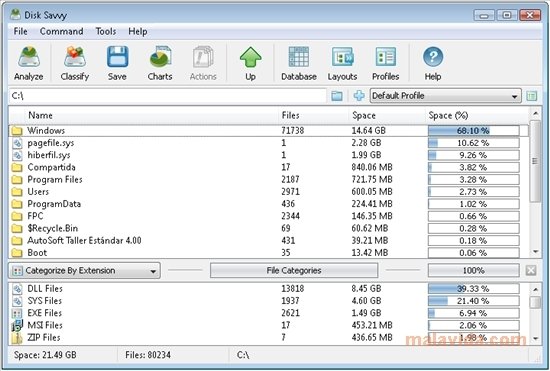Open the File menu

coord(20,31)
